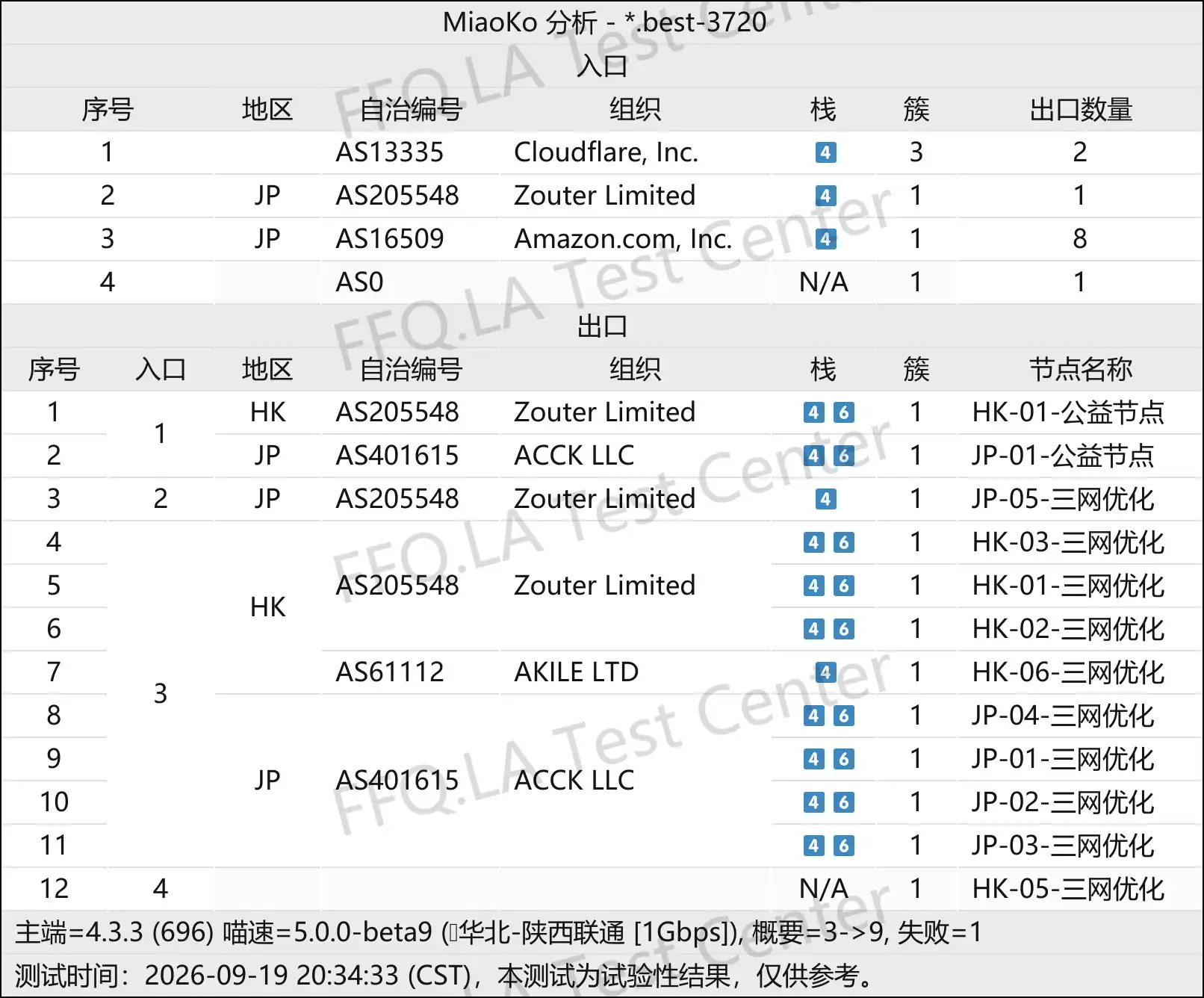Select node name JP-05-三网优化
The image size is (1204, 998).
pos(1063,499)
